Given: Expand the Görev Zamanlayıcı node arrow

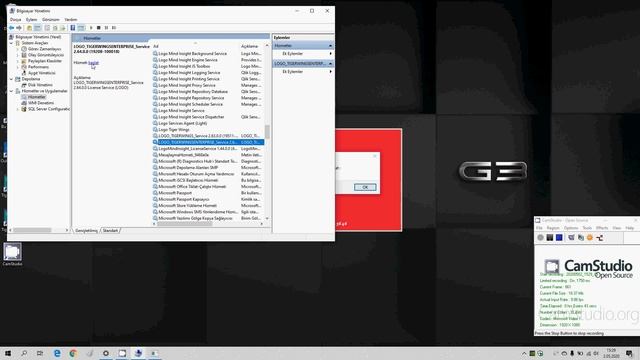Looking at the screenshot, I should tap(18, 49).
